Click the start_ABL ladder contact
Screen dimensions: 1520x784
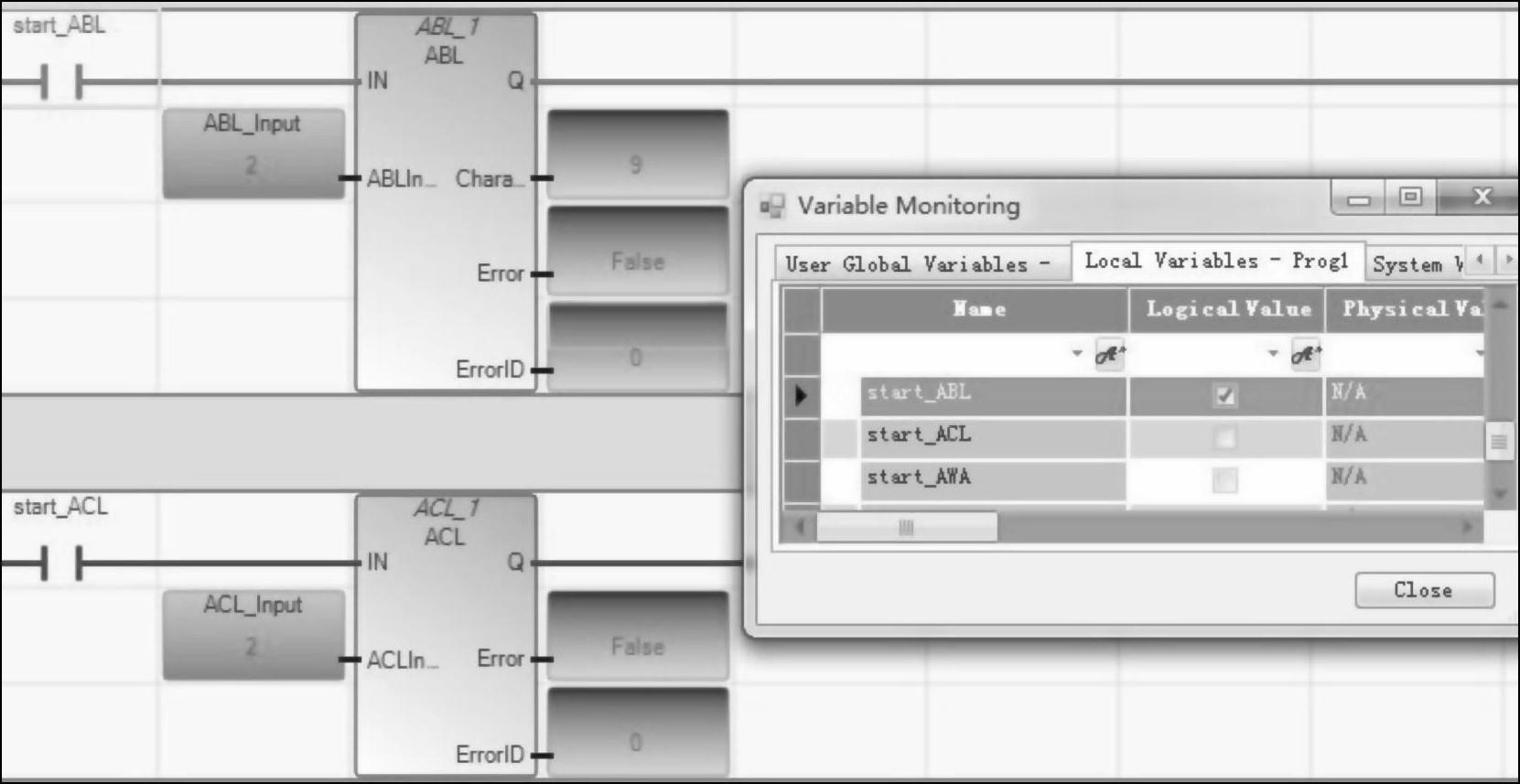click(x=61, y=81)
